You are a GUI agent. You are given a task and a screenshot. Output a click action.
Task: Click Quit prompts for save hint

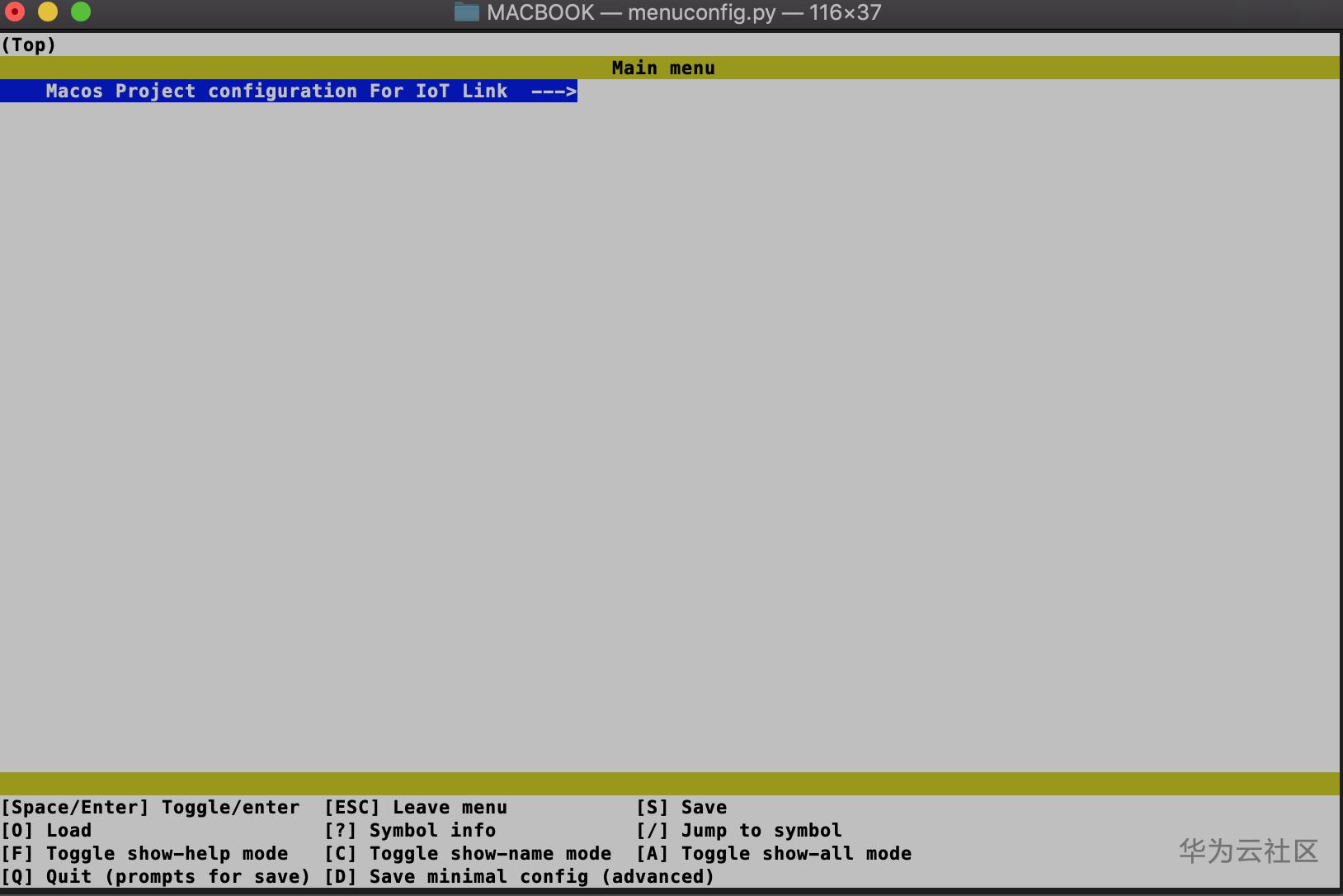[x=155, y=876]
